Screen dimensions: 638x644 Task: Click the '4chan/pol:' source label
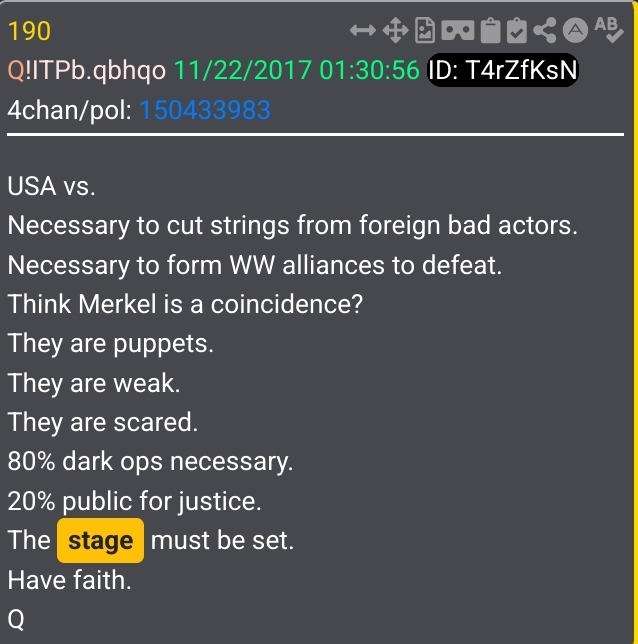pyautogui.click(x=69, y=110)
